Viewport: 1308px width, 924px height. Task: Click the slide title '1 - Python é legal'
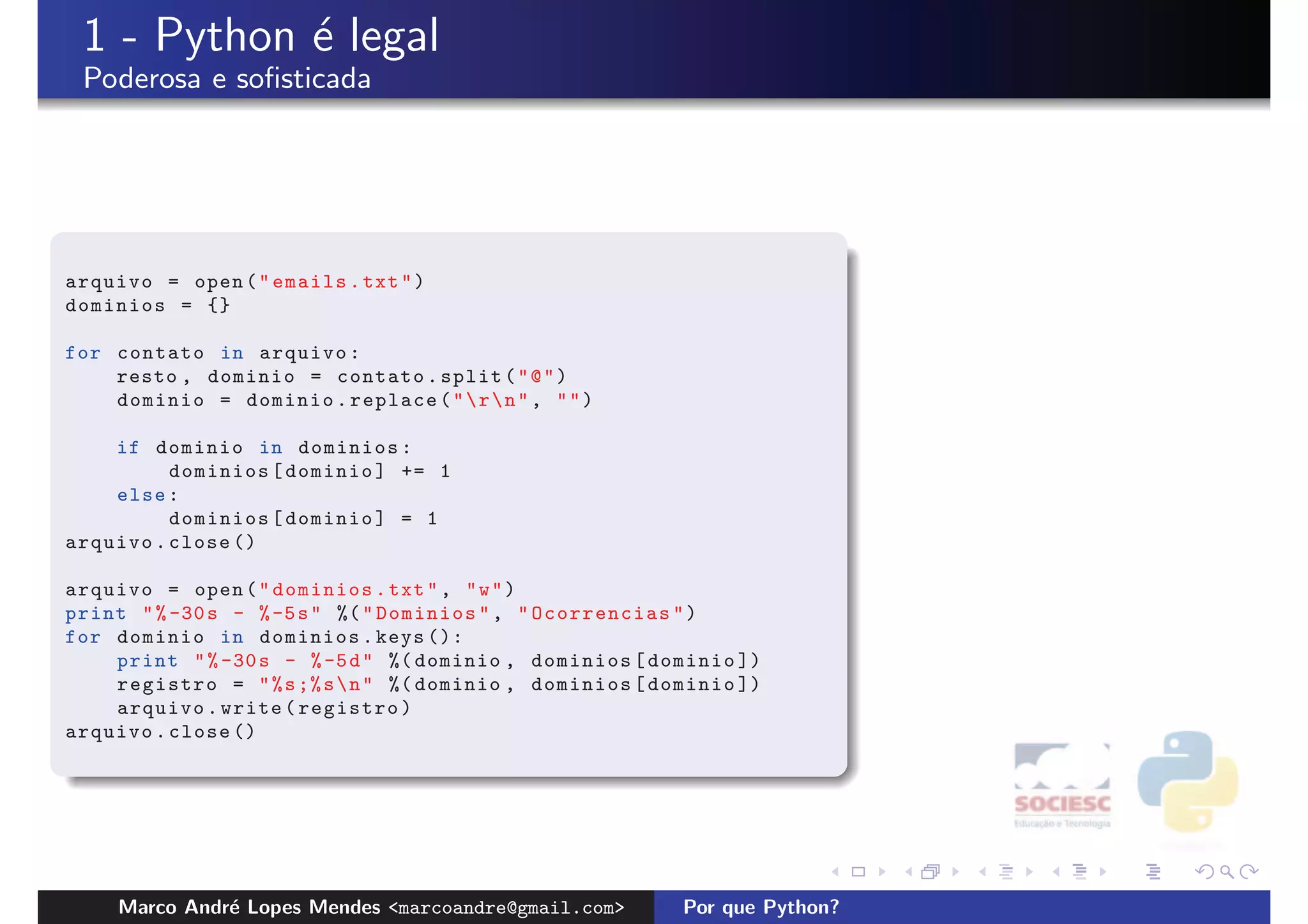coord(261,36)
